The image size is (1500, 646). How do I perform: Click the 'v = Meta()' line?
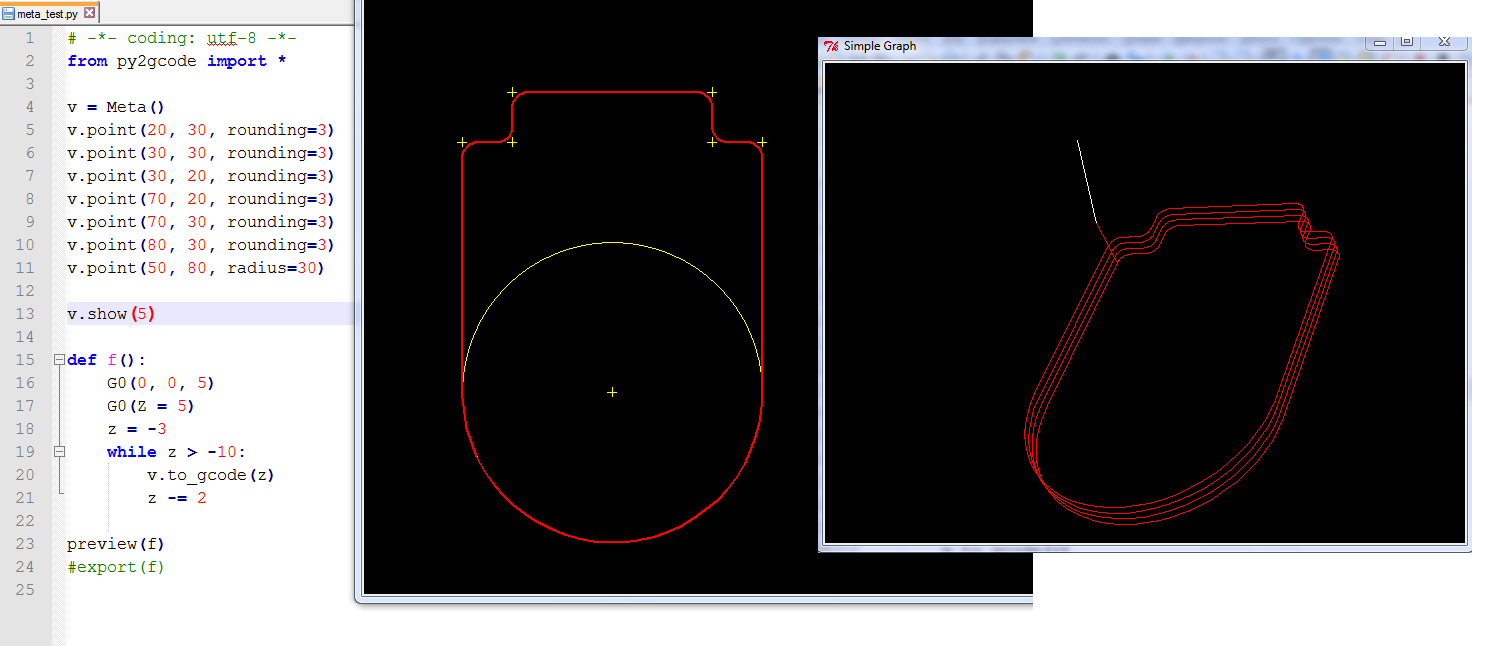(x=115, y=107)
